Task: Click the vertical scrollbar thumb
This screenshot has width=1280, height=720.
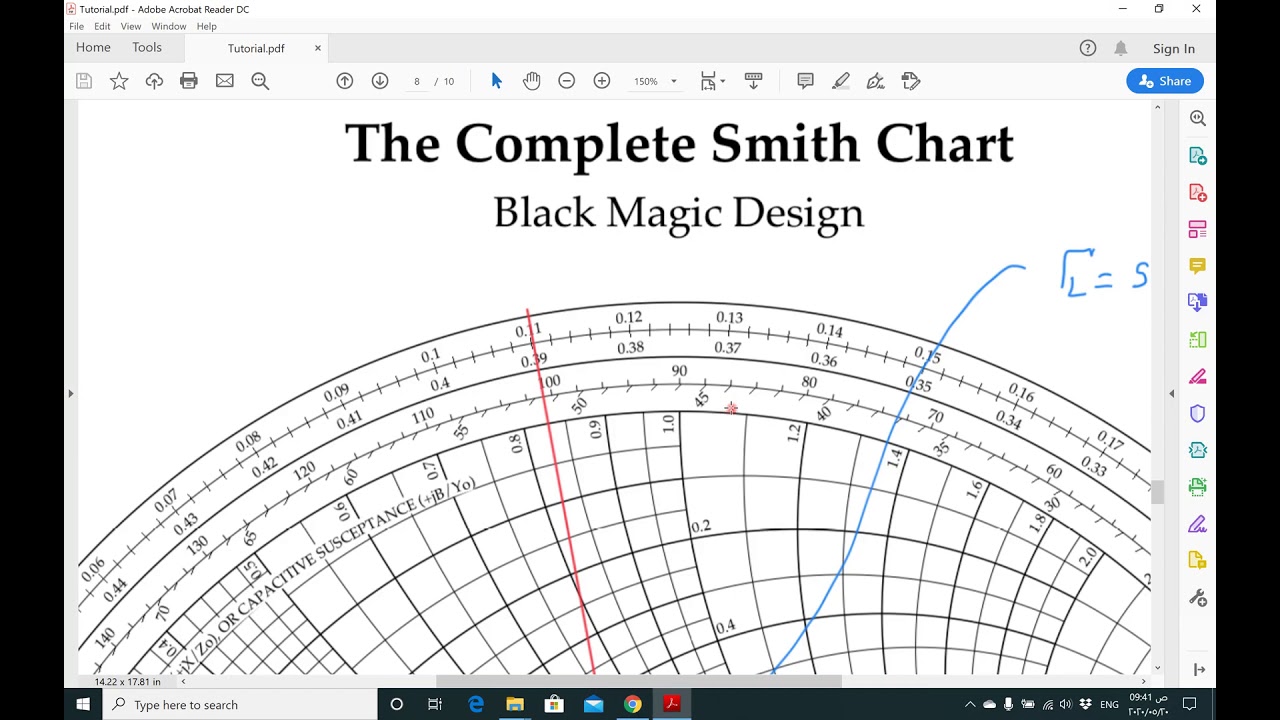Action: point(1157,492)
